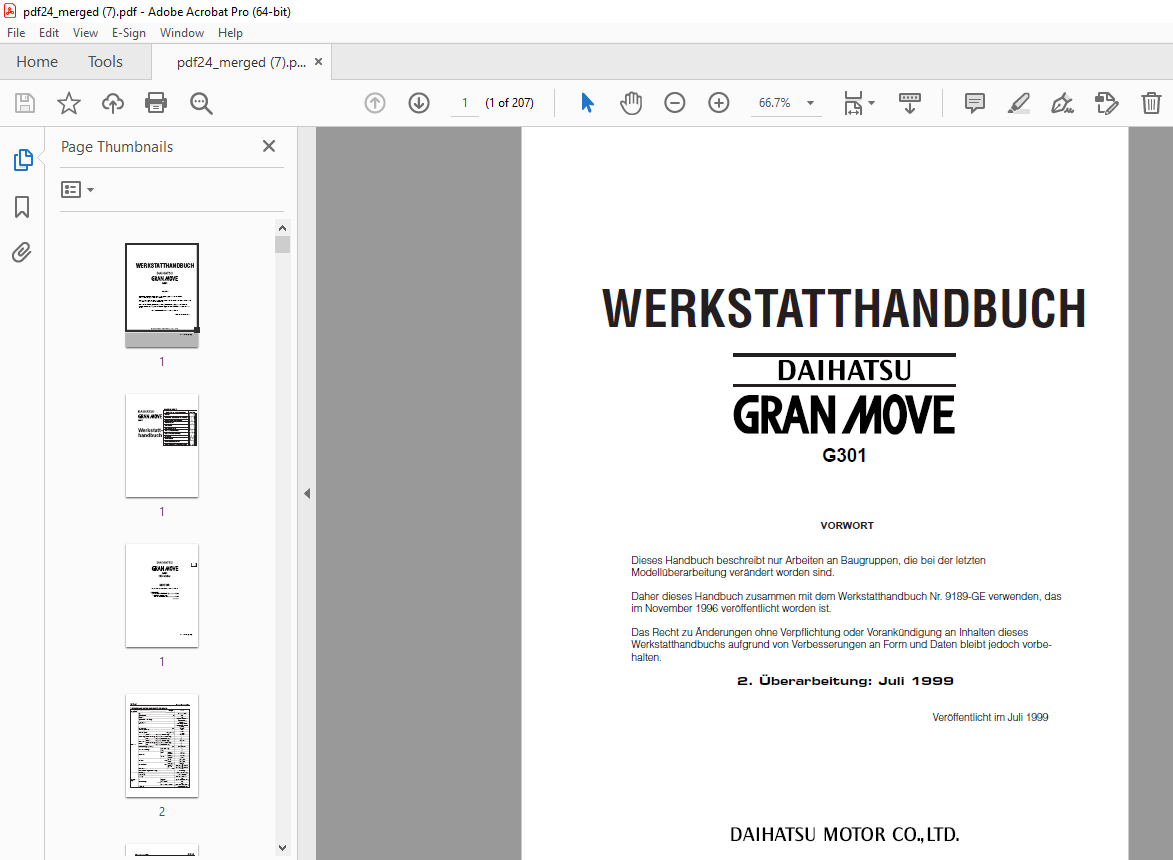Select the thumbnail with the black index table

[162, 446]
